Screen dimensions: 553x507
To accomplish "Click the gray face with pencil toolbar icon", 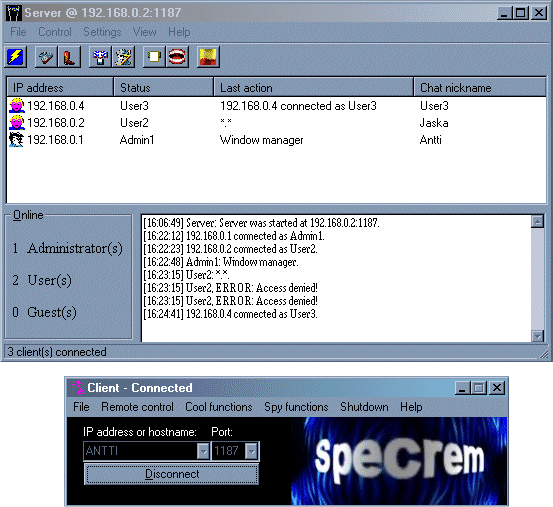I will [x=123, y=57].
